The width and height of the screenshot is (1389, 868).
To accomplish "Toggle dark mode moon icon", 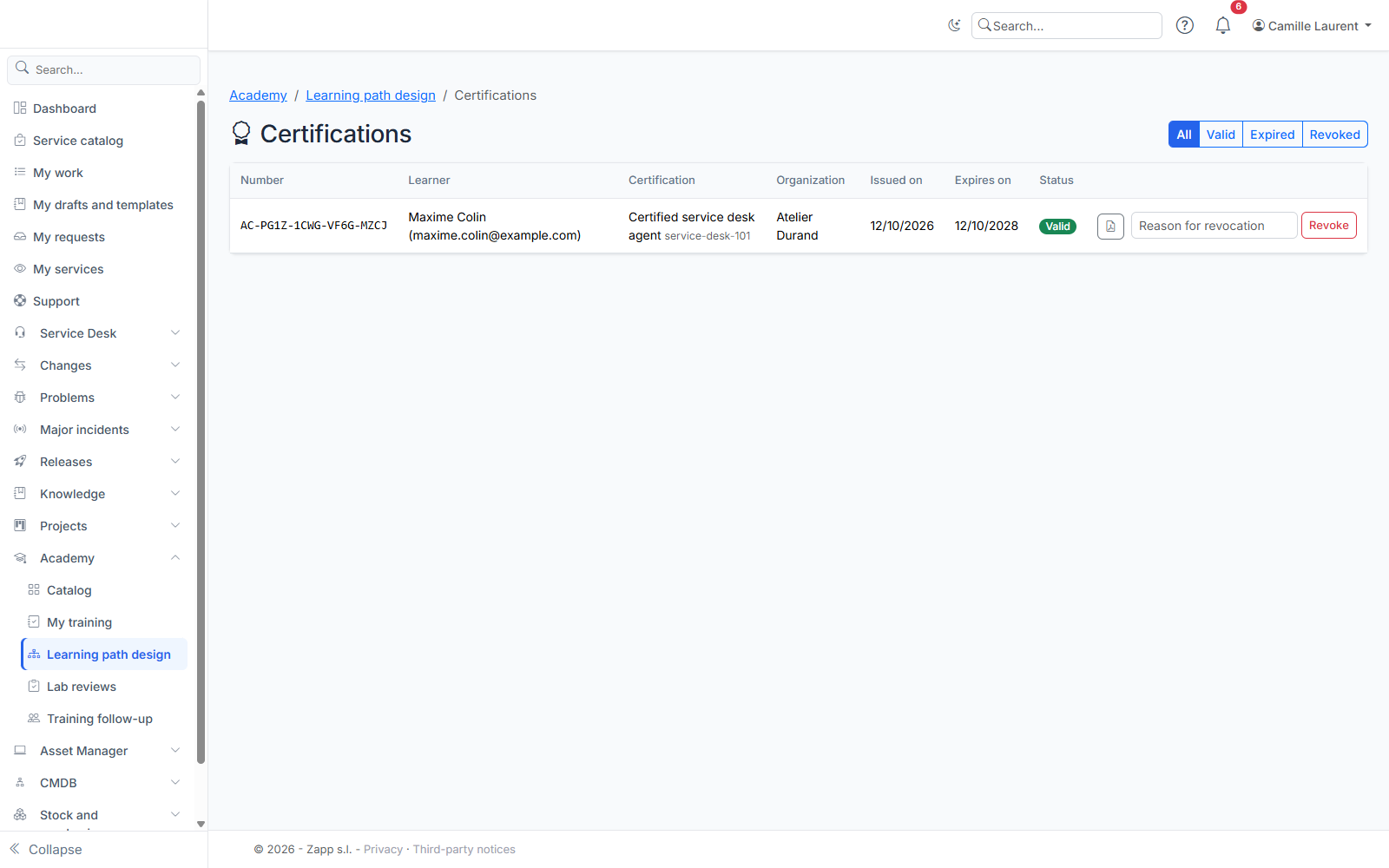I will pyautogui.click(x=954, y=25).
